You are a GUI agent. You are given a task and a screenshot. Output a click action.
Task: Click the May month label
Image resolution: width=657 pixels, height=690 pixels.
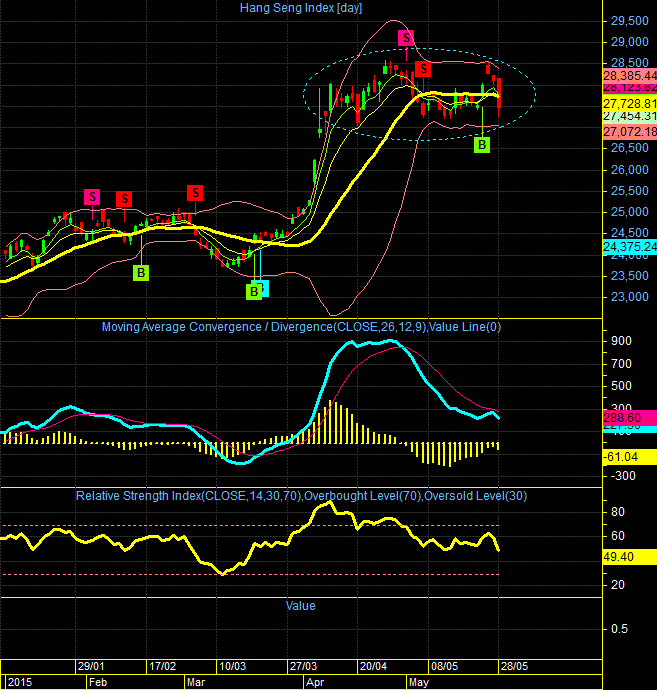[x=418, y=682]
